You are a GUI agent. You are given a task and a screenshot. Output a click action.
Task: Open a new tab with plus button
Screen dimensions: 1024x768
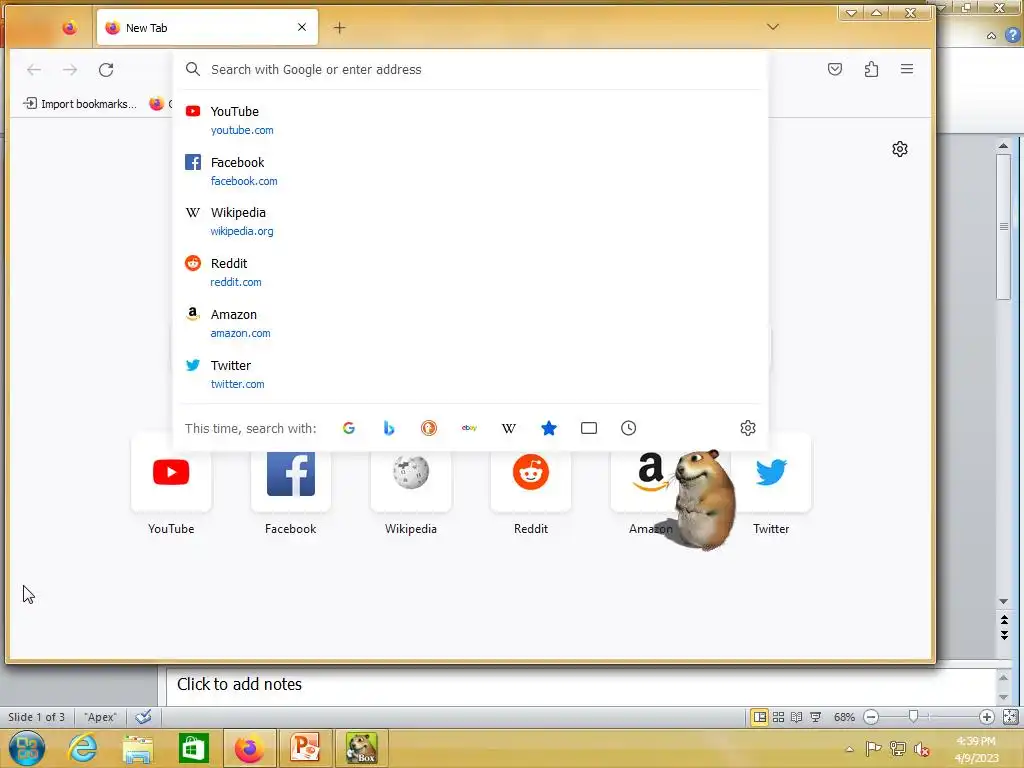(340, 27)
